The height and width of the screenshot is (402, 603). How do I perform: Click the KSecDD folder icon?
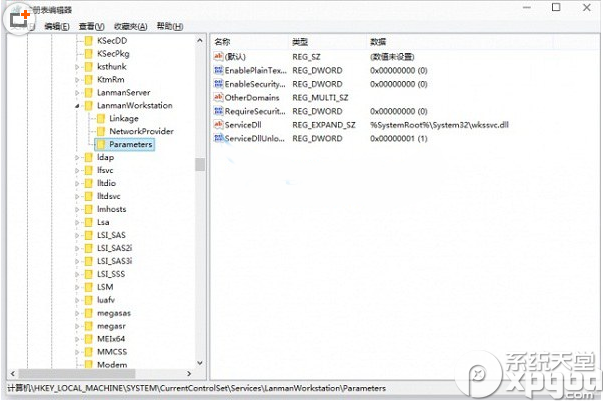[x=89, y=41]
